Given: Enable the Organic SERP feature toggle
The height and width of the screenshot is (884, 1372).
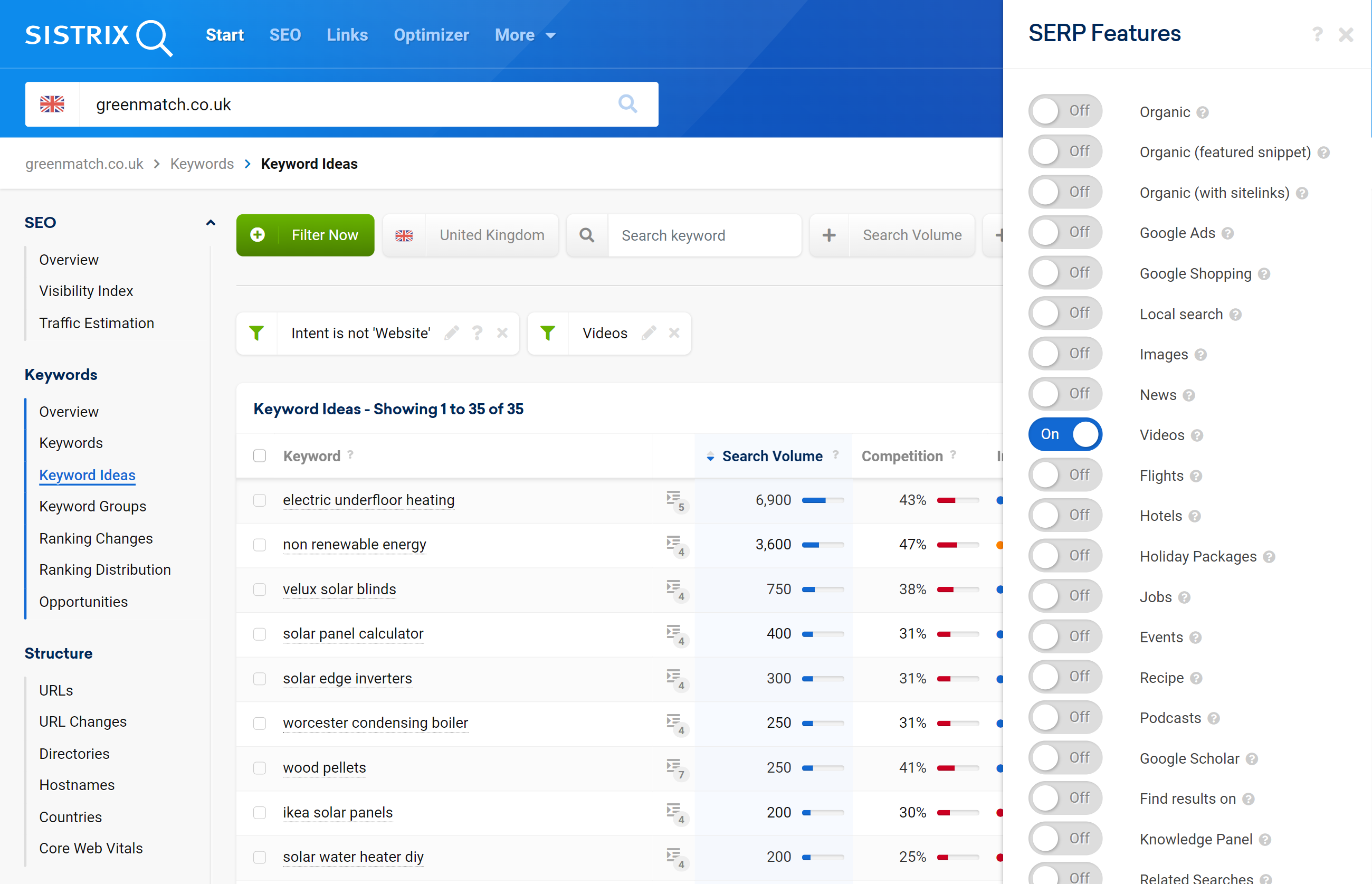Looking at the screenshot, I should [x=1063, y=111].
